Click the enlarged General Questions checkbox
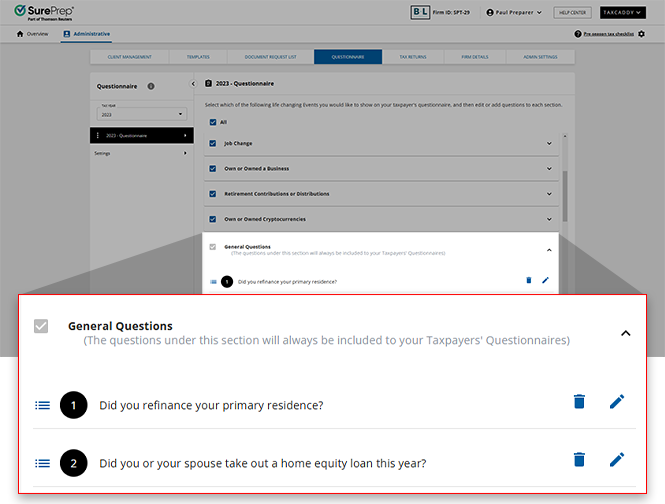665x504 pixels. click(41, 326)
